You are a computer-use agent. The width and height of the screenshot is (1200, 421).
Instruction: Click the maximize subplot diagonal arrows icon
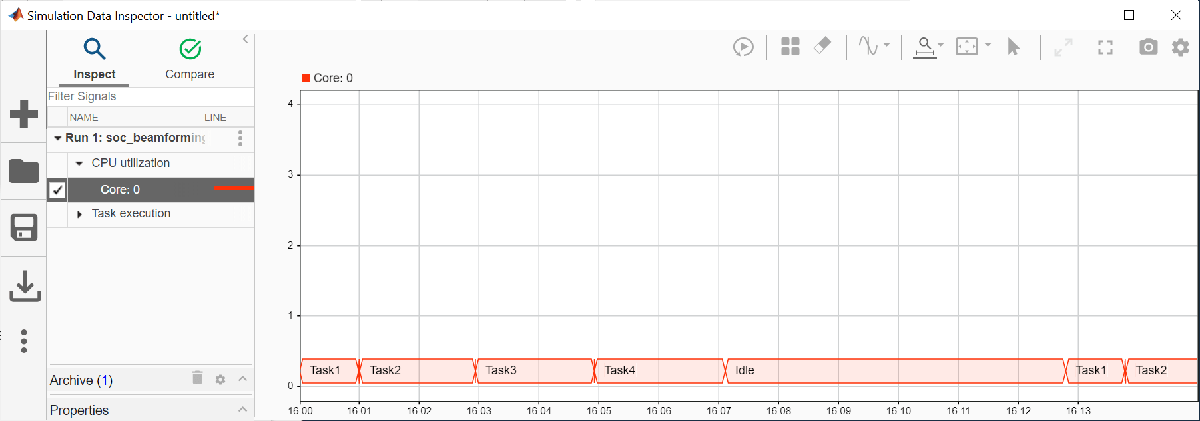tap(1061, 46)
